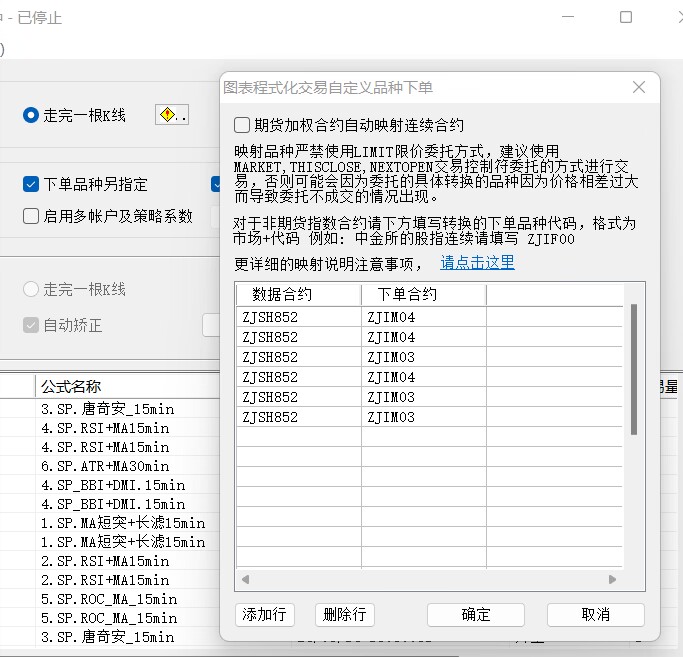Viewport: 683px width, 657px height.
Task: Click the 公式名称 column header
Action: tap(127, 386)
